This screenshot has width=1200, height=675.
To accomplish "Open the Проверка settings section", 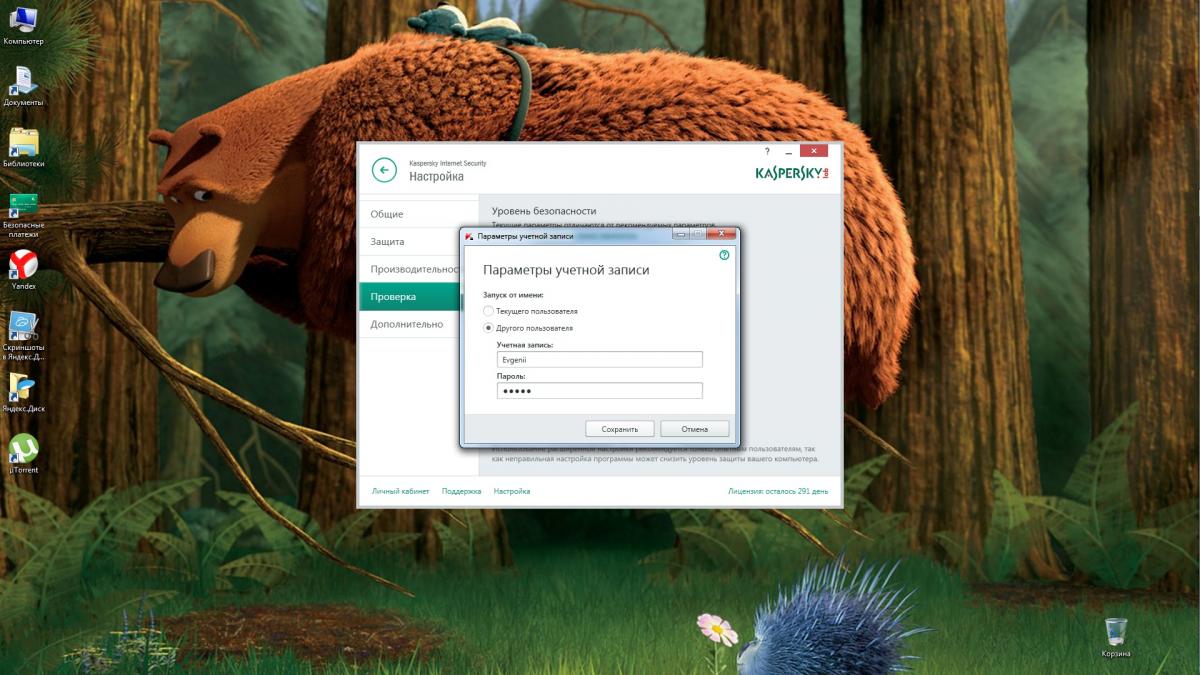I will [410, 297].
